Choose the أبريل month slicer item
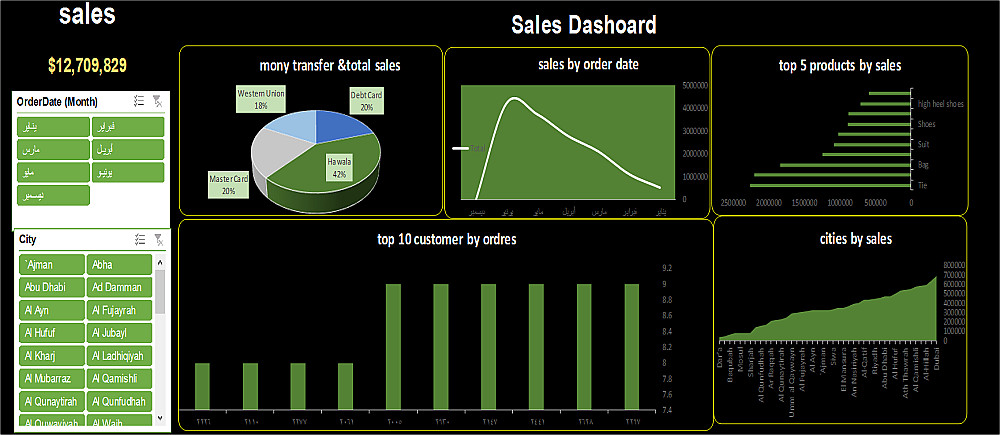 (128, 149)
